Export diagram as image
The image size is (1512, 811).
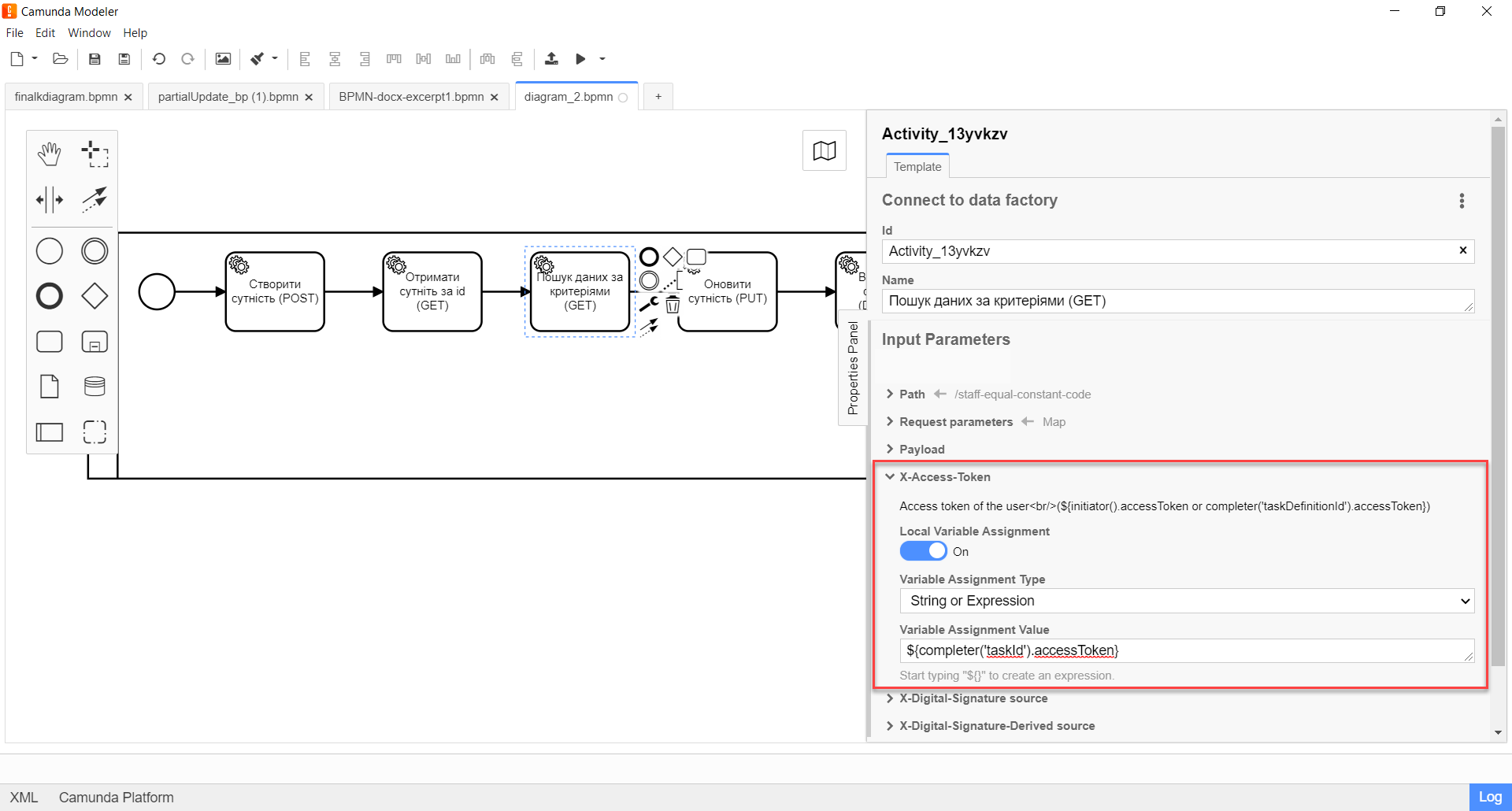click(x=223, y=59)
